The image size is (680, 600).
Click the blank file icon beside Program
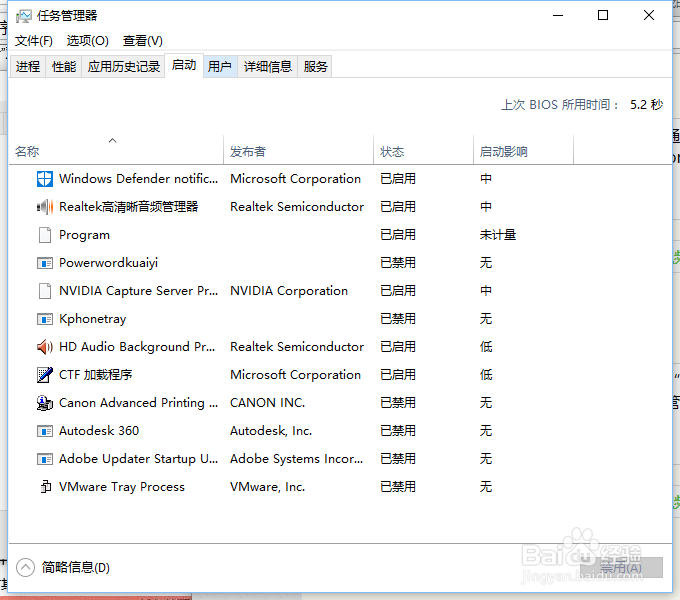click(45, 235)
